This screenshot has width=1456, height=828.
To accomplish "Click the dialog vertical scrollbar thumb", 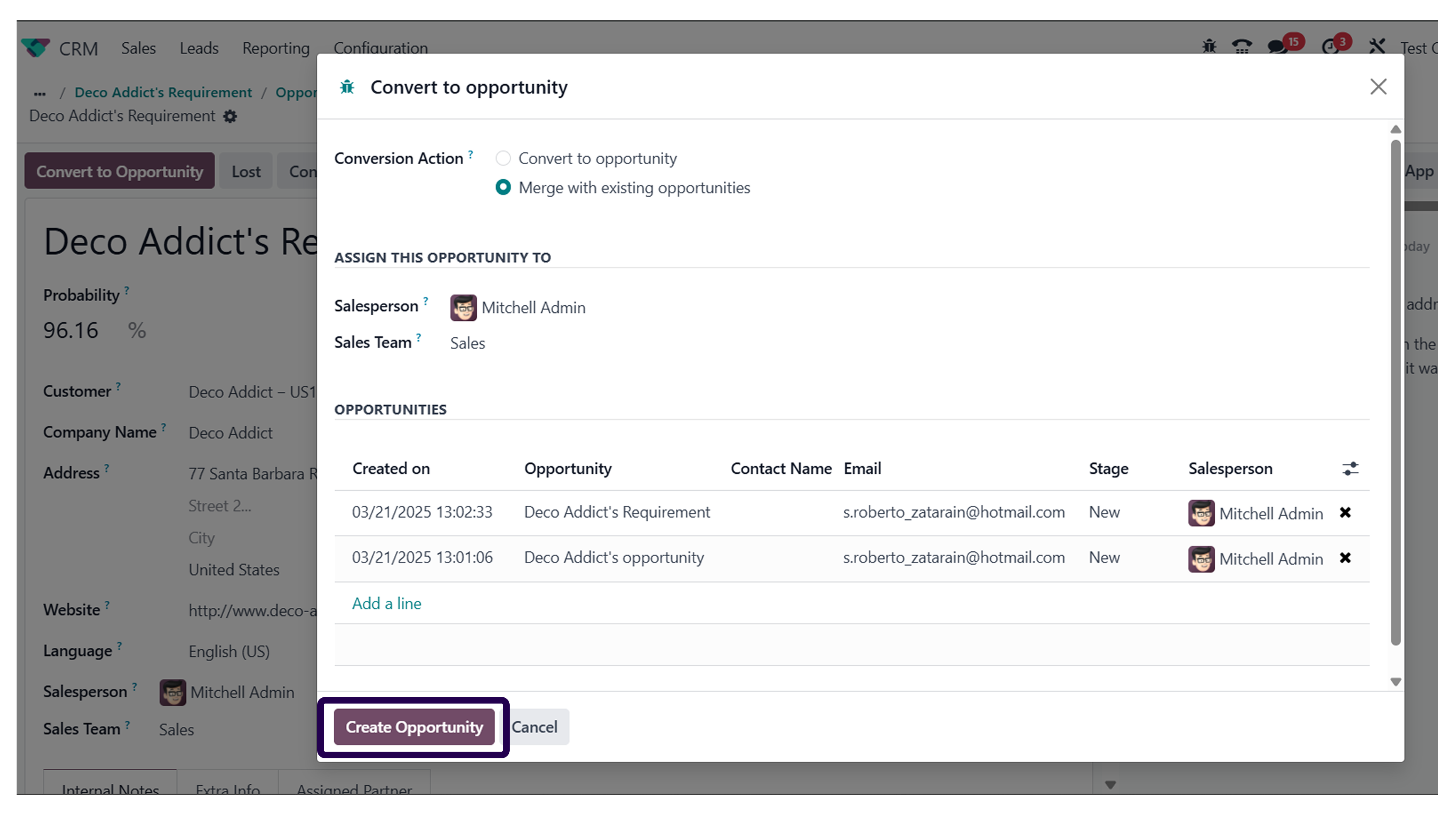I will 1395,392.
